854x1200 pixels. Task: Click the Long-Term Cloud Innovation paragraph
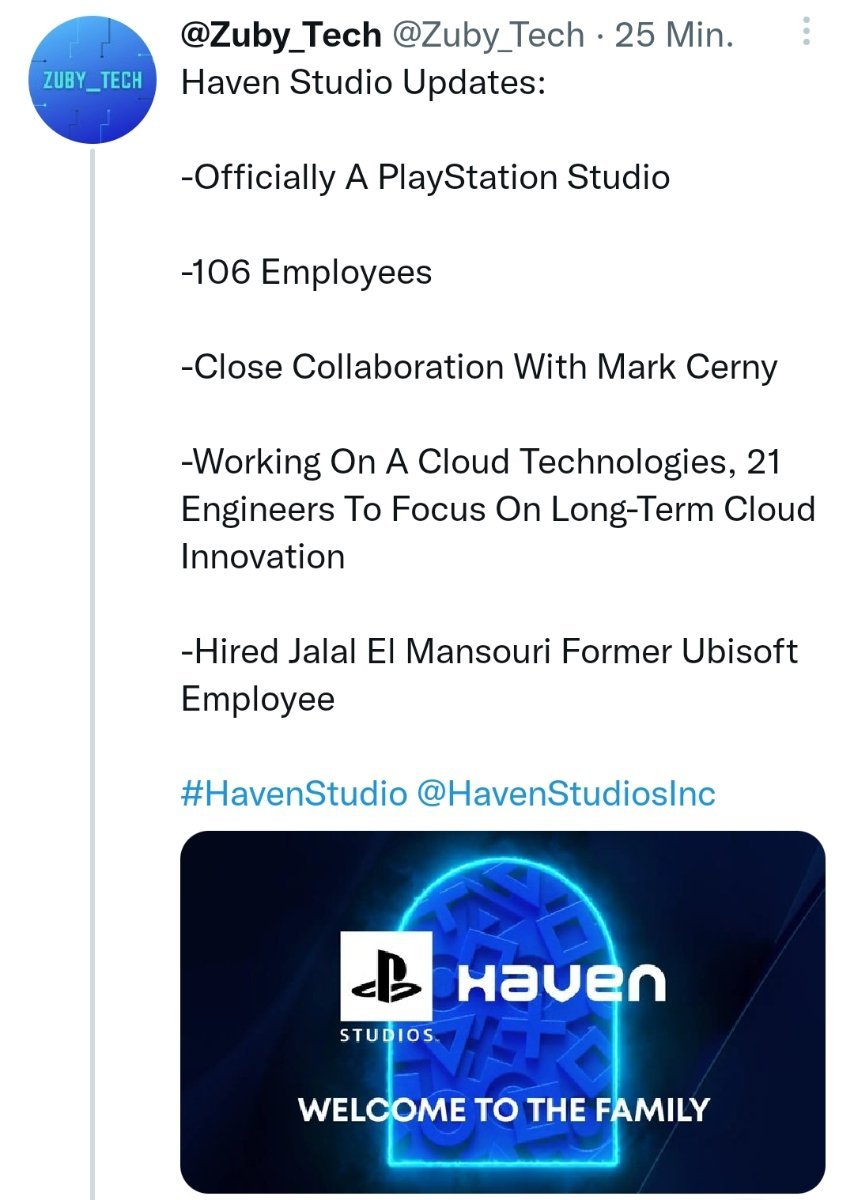498,509
